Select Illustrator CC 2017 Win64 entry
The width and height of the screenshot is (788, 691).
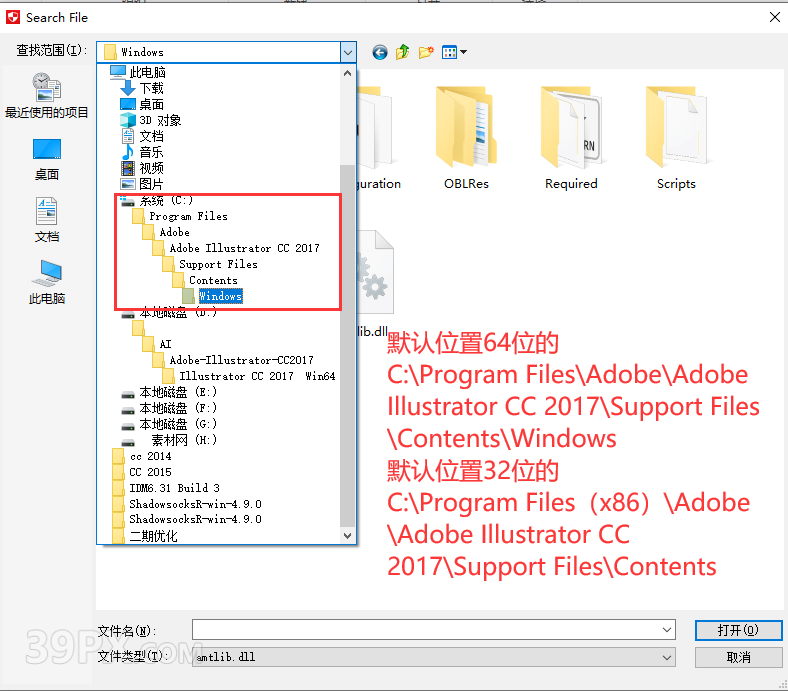tap(249, 376)
